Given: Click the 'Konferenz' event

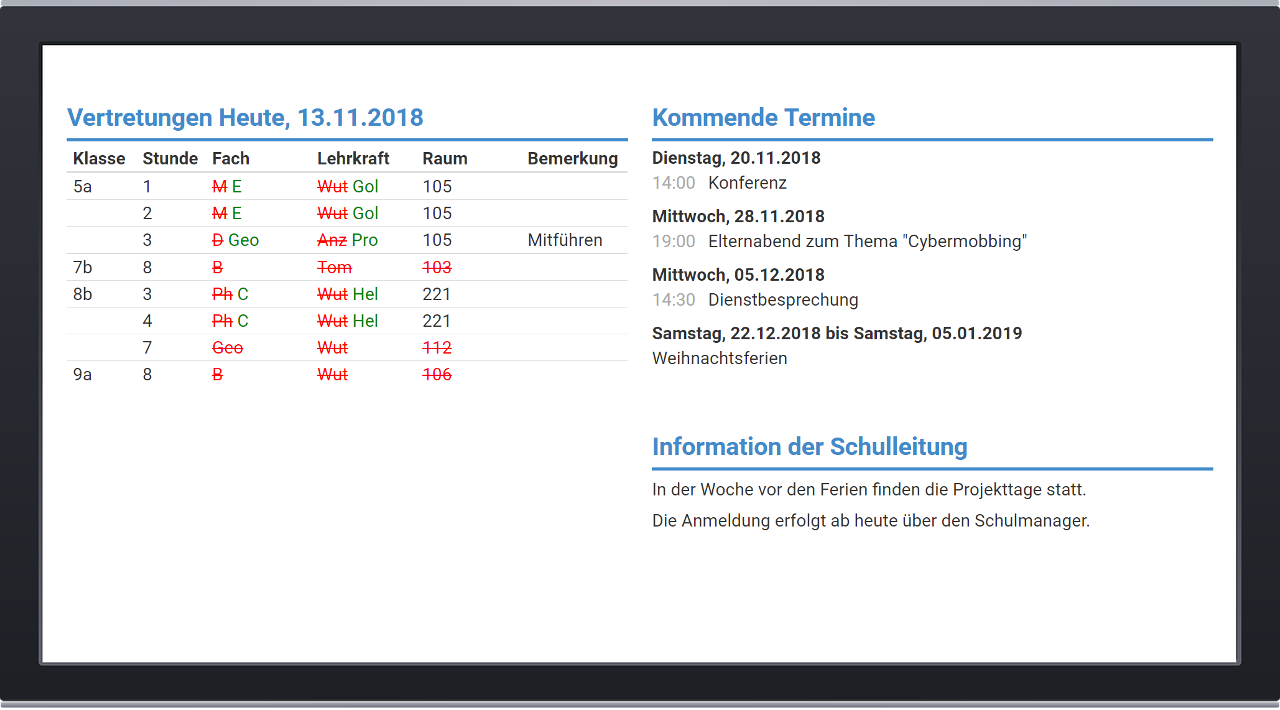Looking at the screenshot, I should (x=747, y=184).
